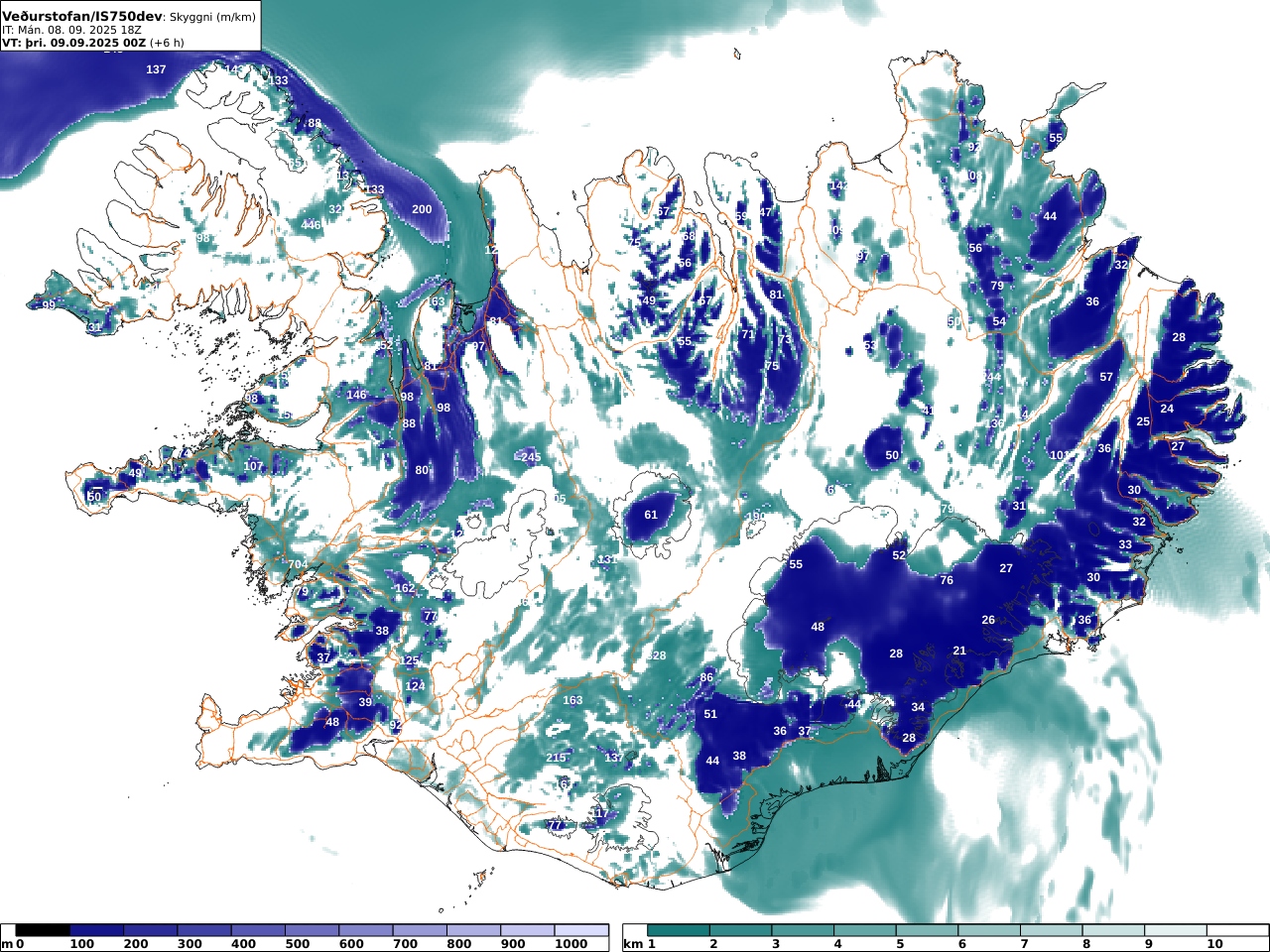Click the title Veðurstofan/IS750dev
Viewport: 1270px width, 952px height.
tap(81, 17)
